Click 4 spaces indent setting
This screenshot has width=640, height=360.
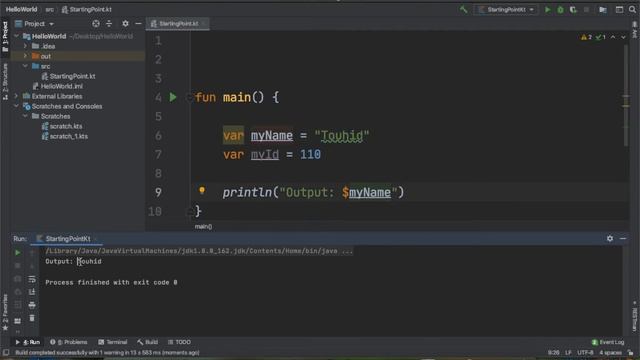610,353
